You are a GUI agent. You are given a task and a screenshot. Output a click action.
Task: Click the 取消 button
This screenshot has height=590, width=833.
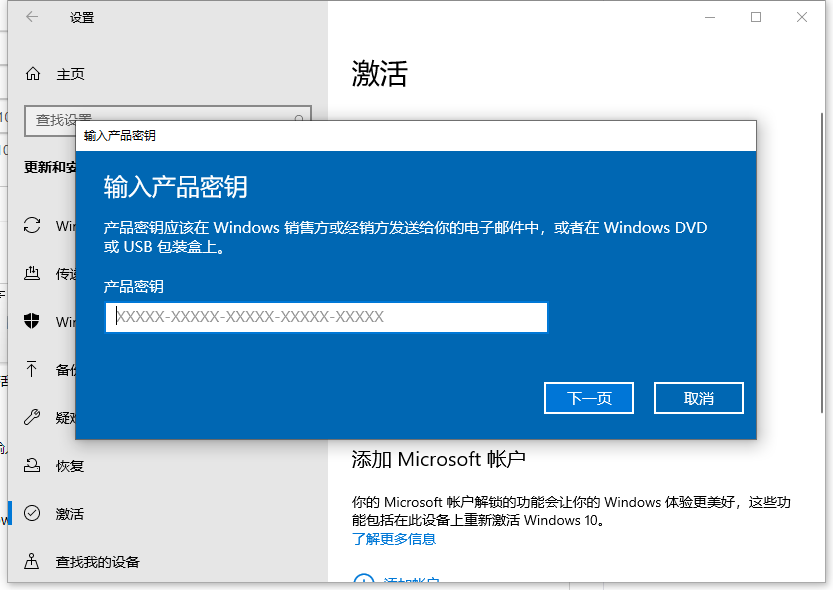pos(698,397)
